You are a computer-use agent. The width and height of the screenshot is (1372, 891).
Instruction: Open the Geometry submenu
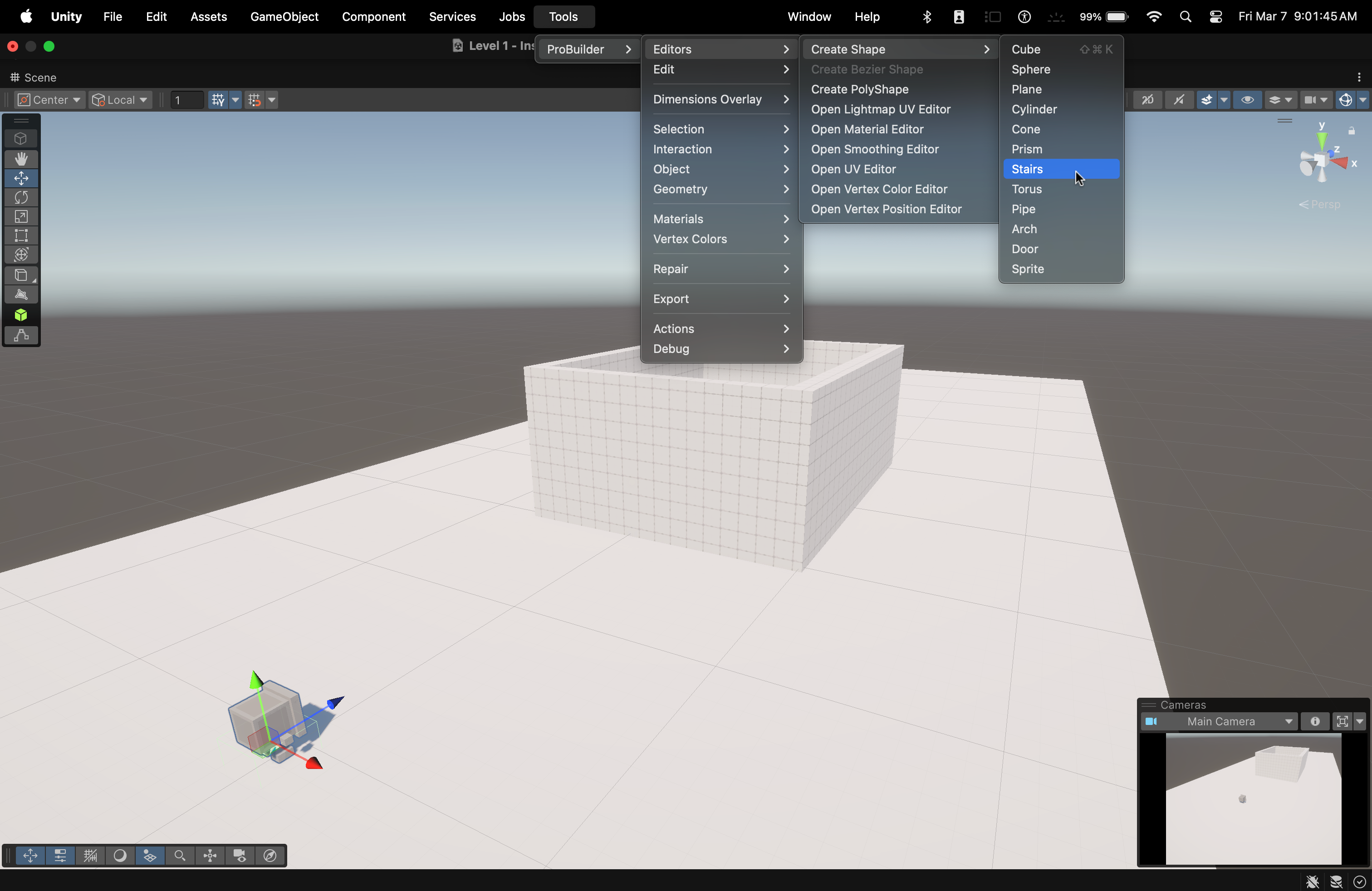[x=720, y=189]
